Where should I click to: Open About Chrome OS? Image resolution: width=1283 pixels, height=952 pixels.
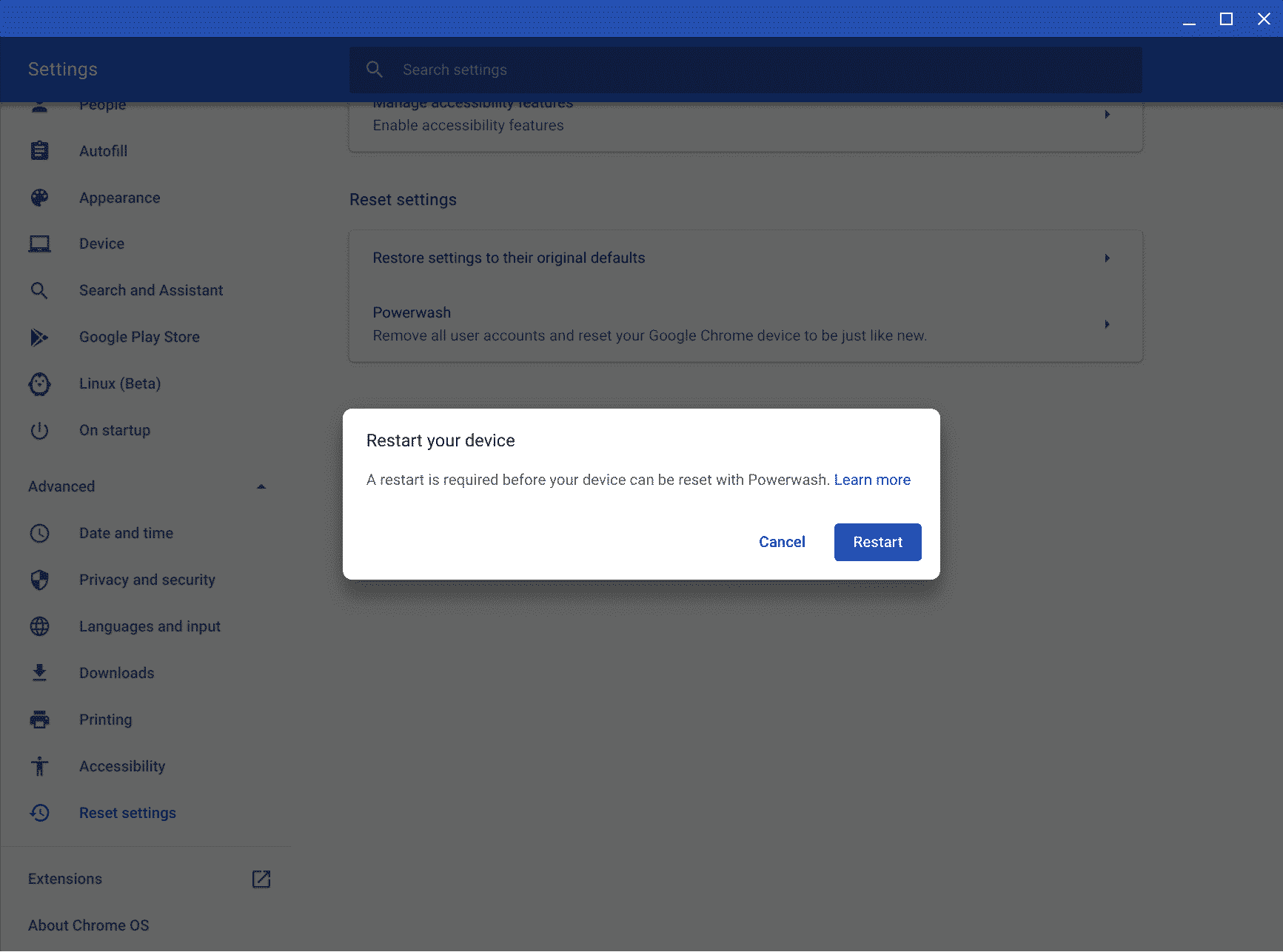tap(88, 925)
